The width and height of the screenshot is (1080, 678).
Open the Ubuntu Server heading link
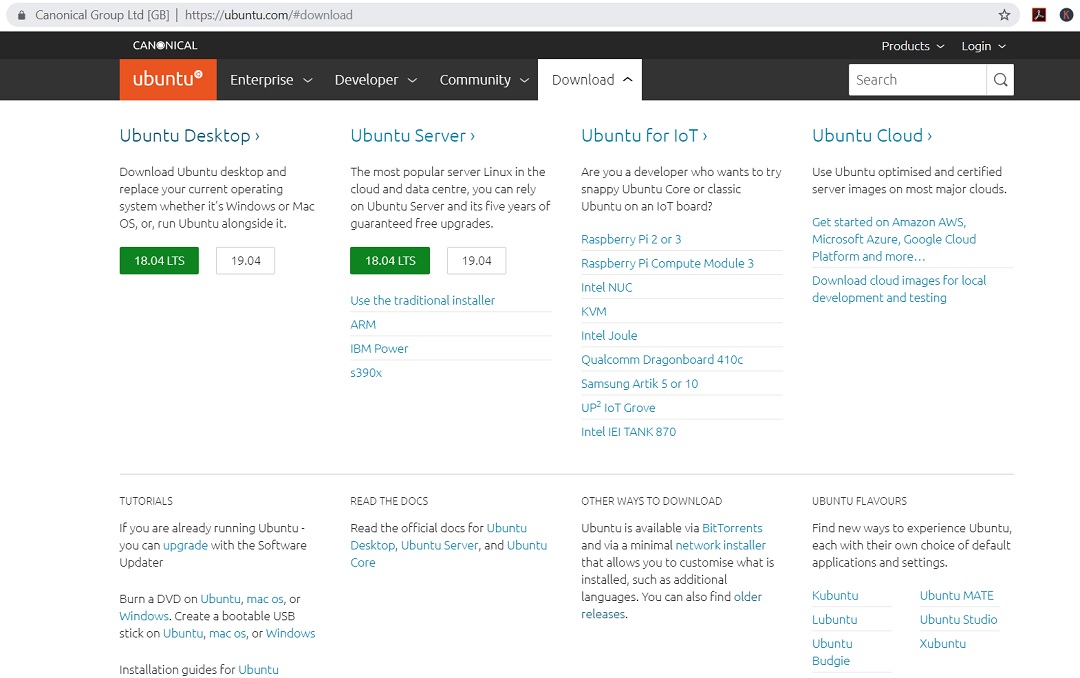(413, 136)
